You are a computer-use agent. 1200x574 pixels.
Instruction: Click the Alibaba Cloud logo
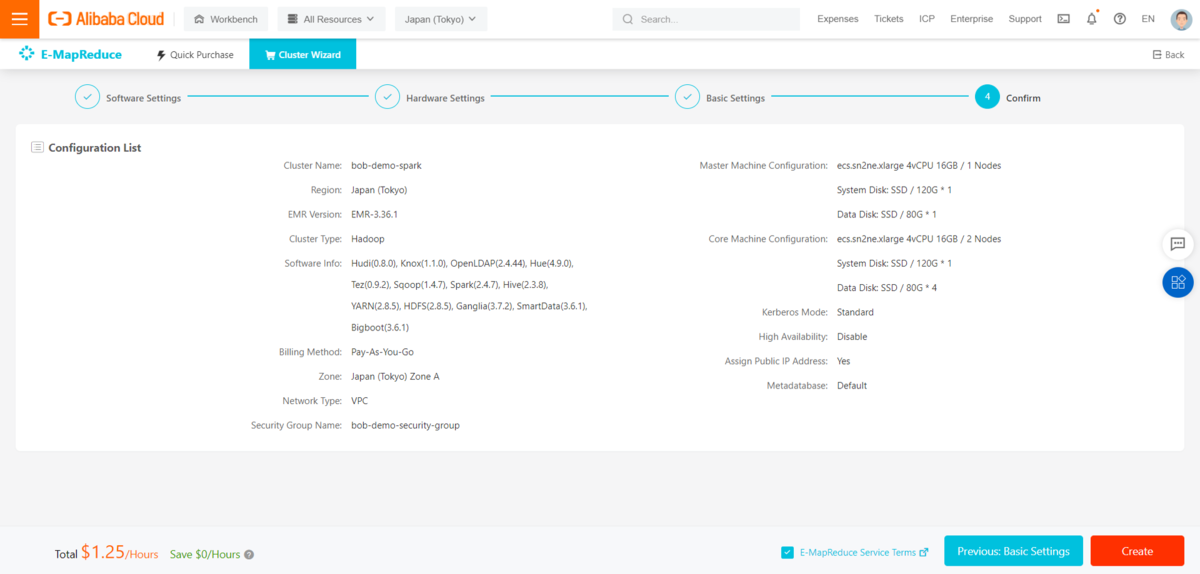pyautogui.click(x=106, y=19)
